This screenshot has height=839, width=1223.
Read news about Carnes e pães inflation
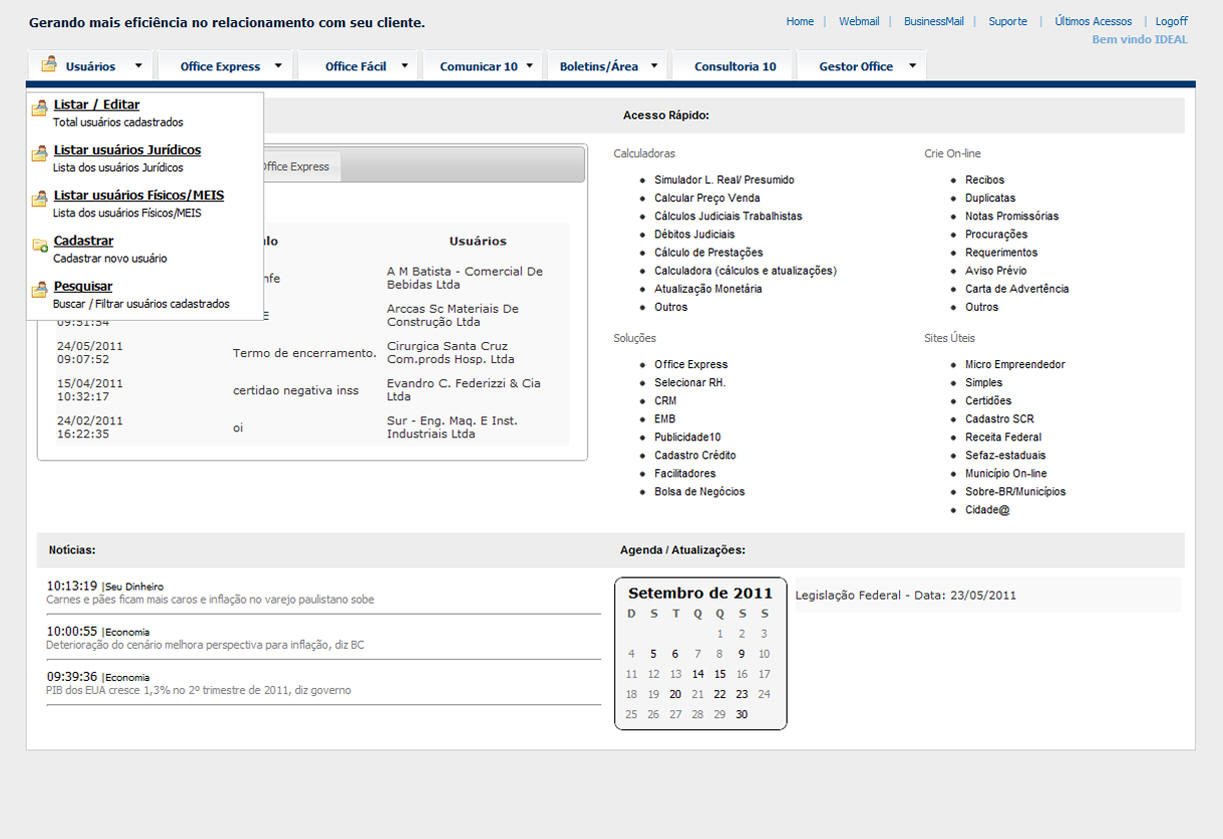210,600
